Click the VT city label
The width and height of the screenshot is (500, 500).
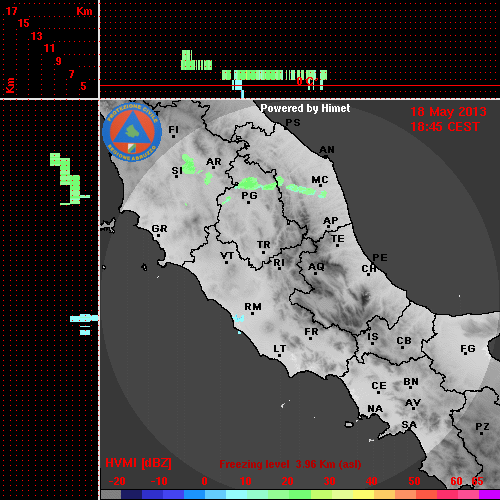(227, 256)
